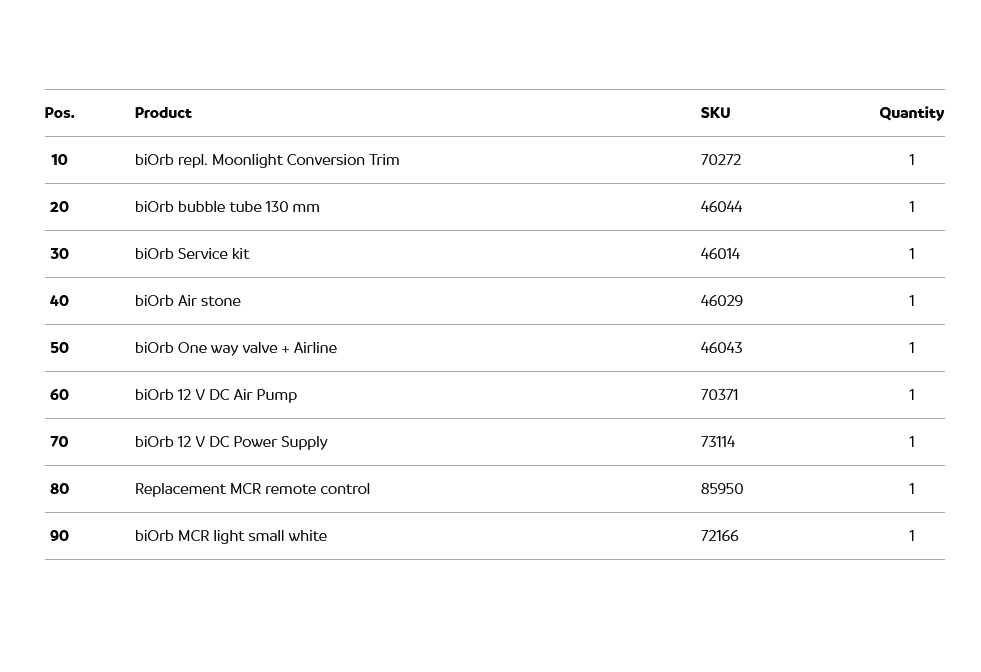
Task: Click the SKU column header
Action: click(715, 113)
